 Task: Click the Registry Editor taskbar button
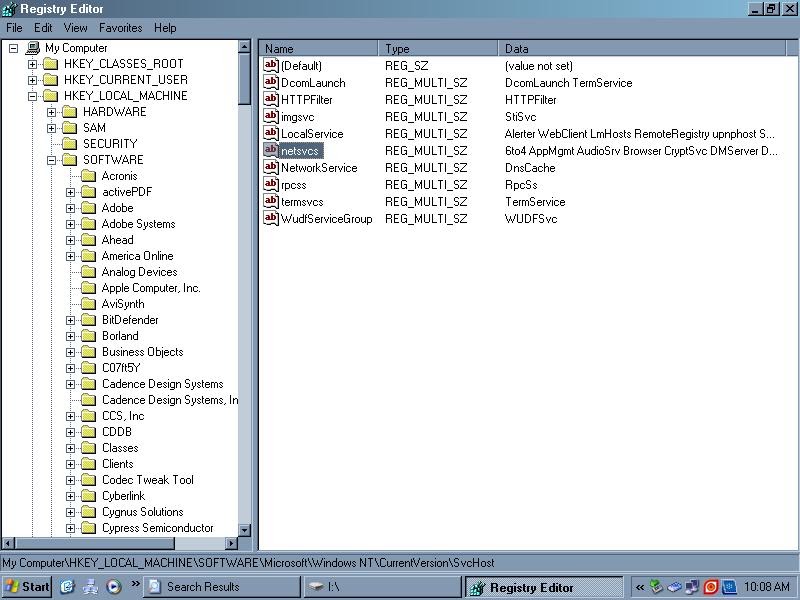[x=545, y=587]
